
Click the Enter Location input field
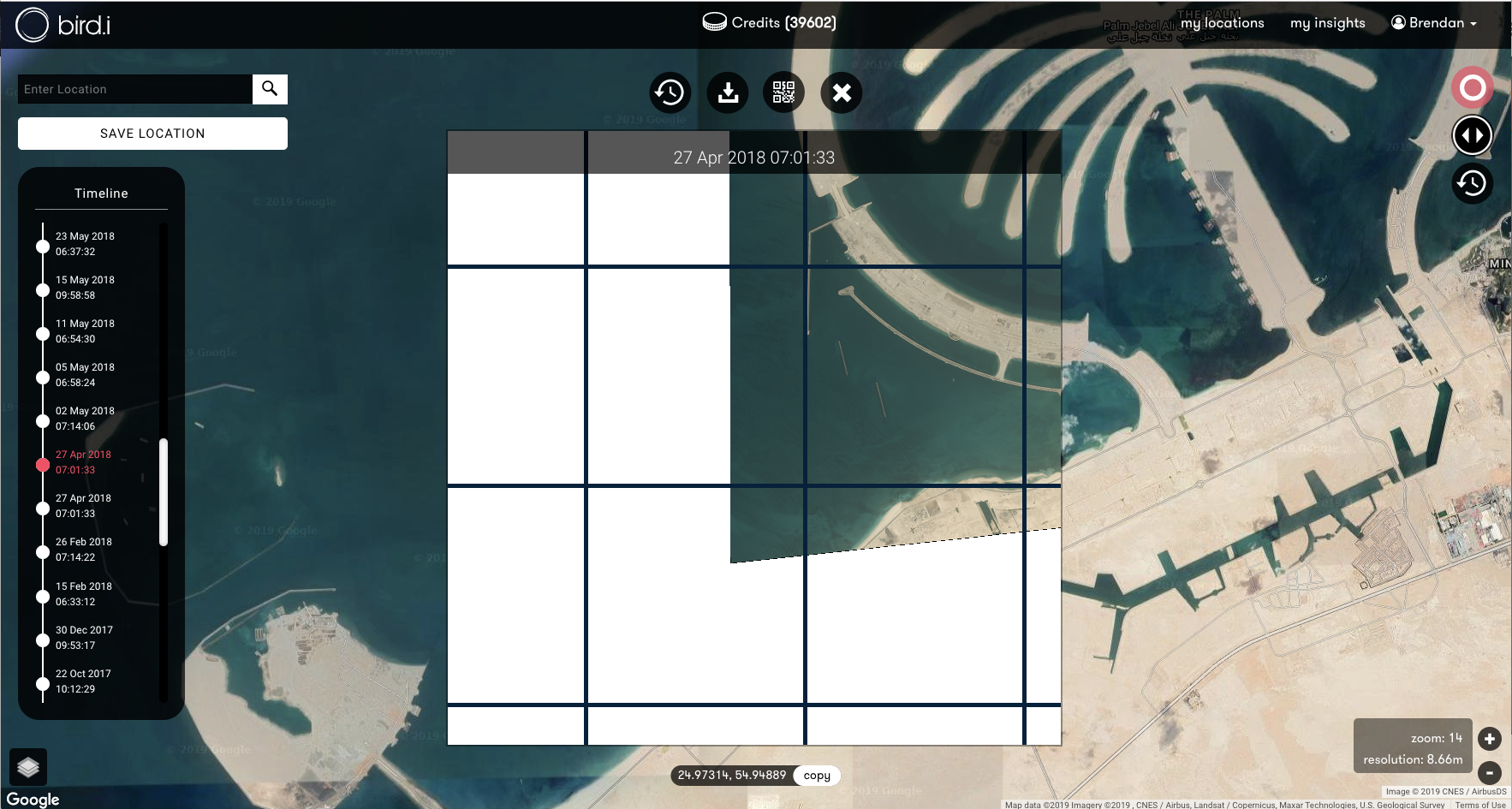click(x=135, y=89)
